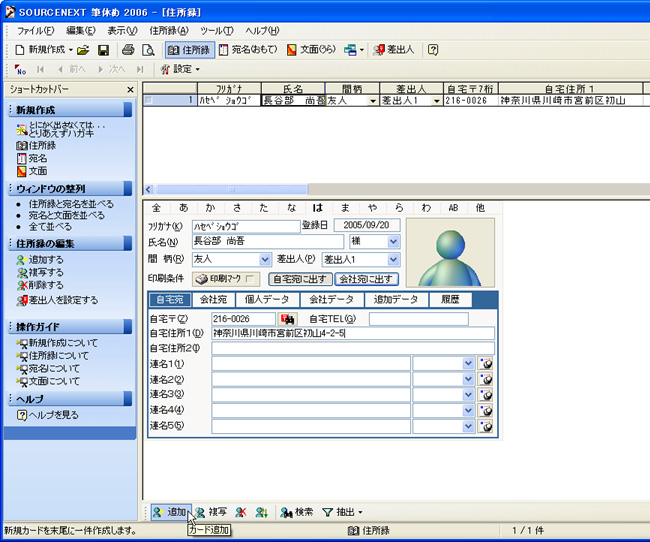The image size is (650, 542).
Task: Click the printer icon in toolbar
Action: pyautogui.click(x=128, y=50)
